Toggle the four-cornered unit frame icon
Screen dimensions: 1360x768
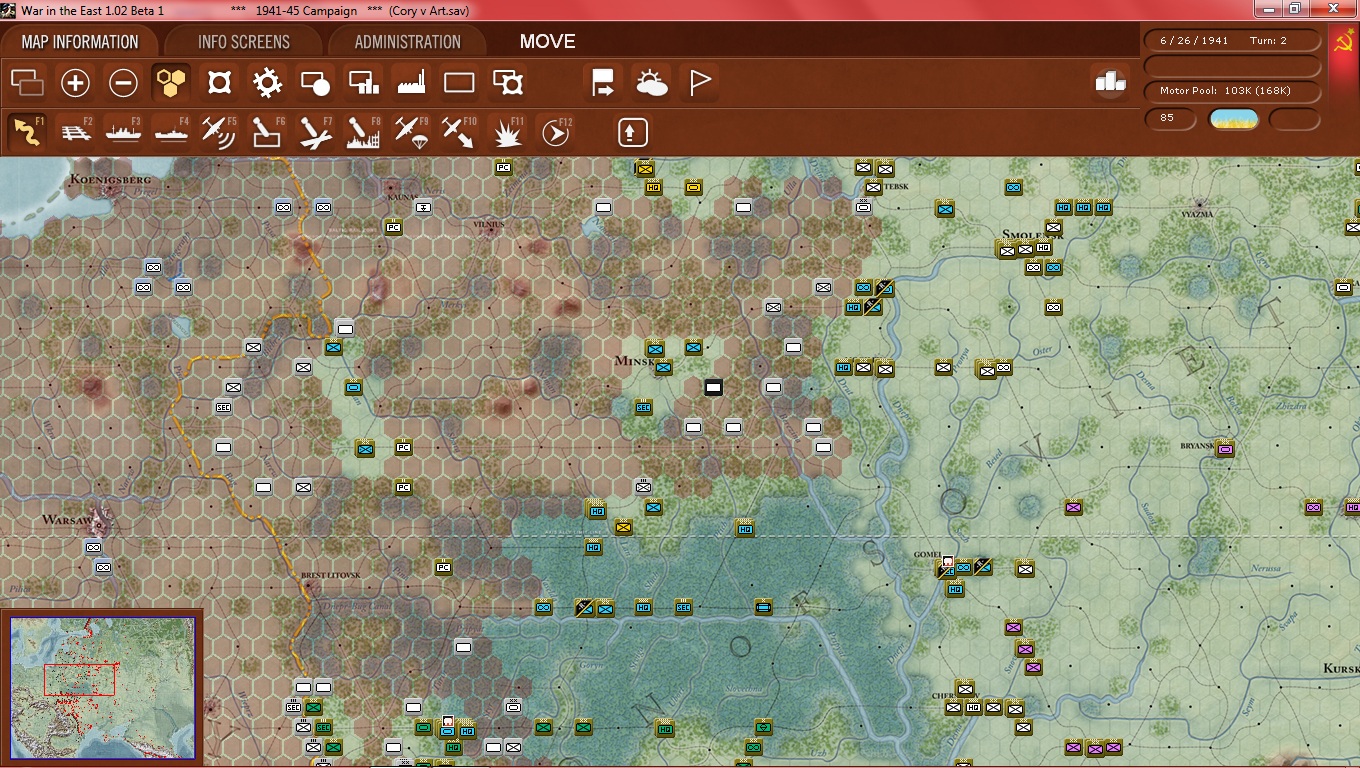point(219,83)
